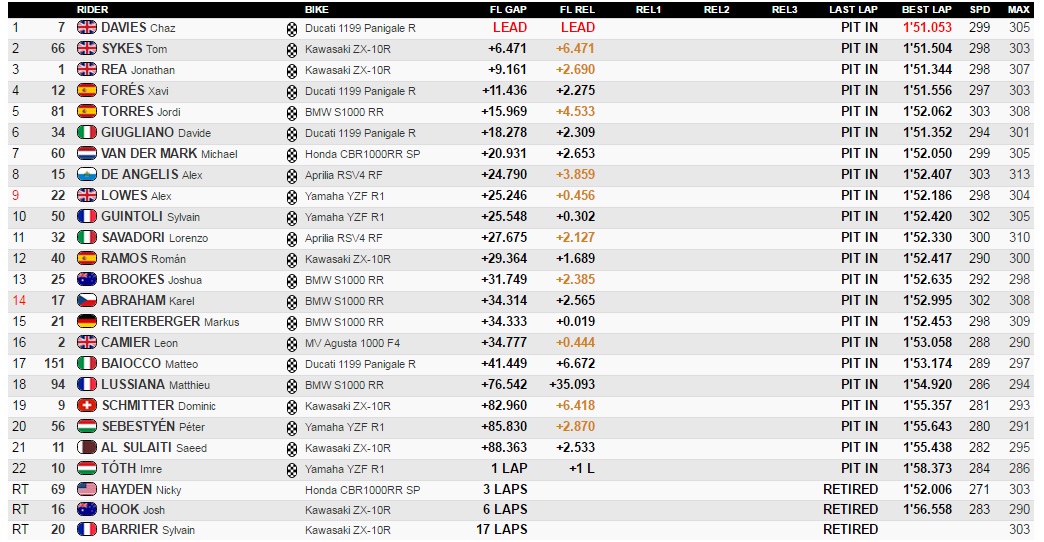Click the checkered flag icon on Sykes row
Screen dimensions: 1044x542
click(292, 49)
